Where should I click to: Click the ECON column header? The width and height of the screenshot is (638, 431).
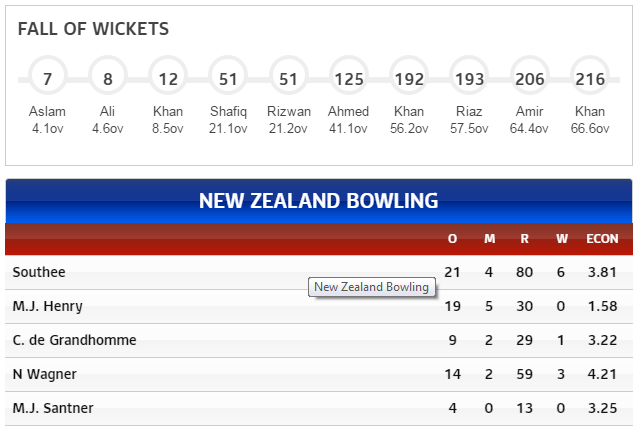click(602, 238)
